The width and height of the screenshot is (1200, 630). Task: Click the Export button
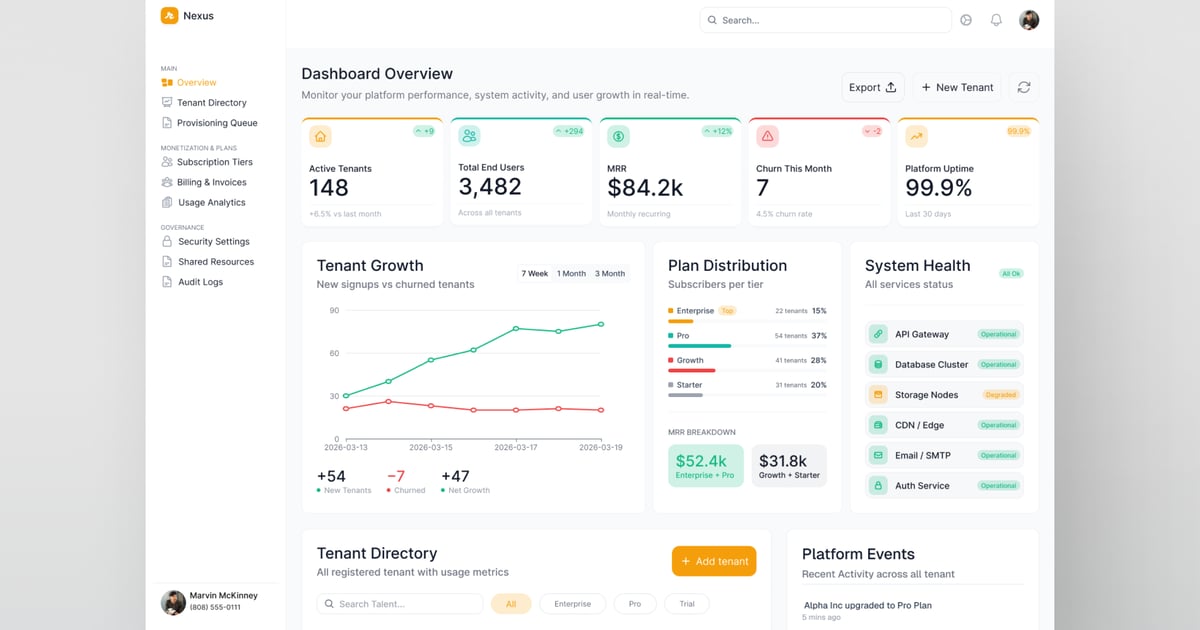click(x=871, y=87)
